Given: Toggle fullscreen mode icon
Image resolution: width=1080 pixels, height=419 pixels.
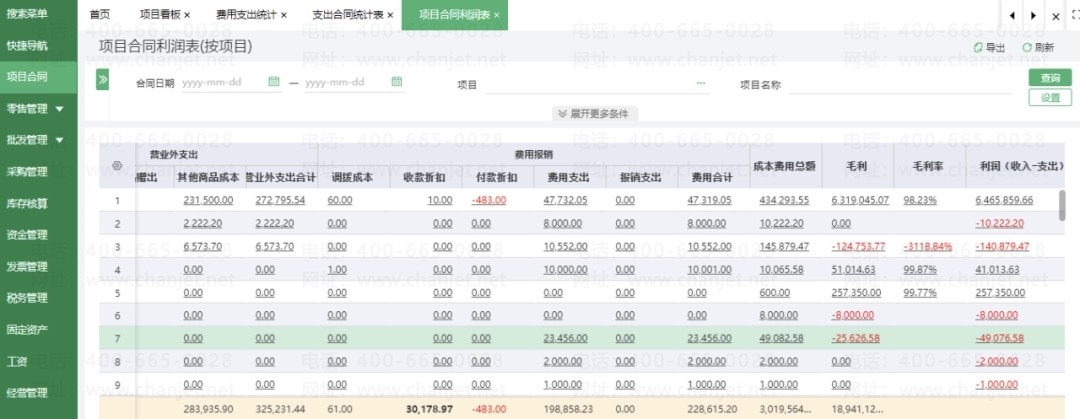Looking at the screenshot, I should tap(1074, 15).
